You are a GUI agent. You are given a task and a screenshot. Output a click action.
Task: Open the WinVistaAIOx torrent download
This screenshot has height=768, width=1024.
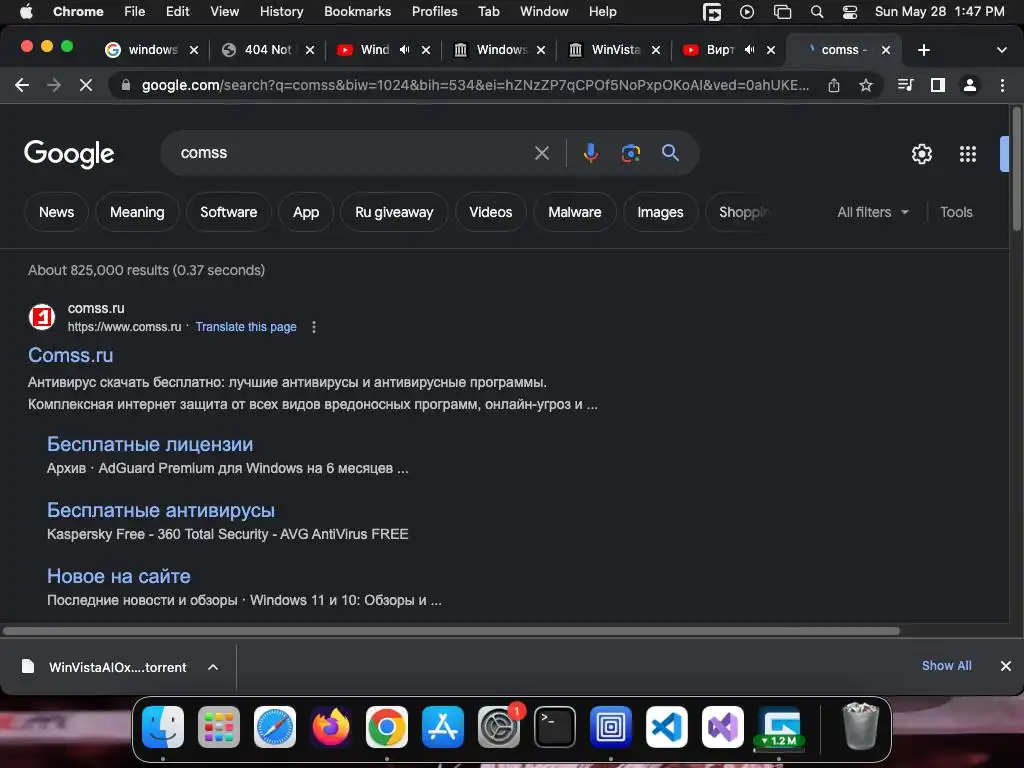click(x=118, y=667)
